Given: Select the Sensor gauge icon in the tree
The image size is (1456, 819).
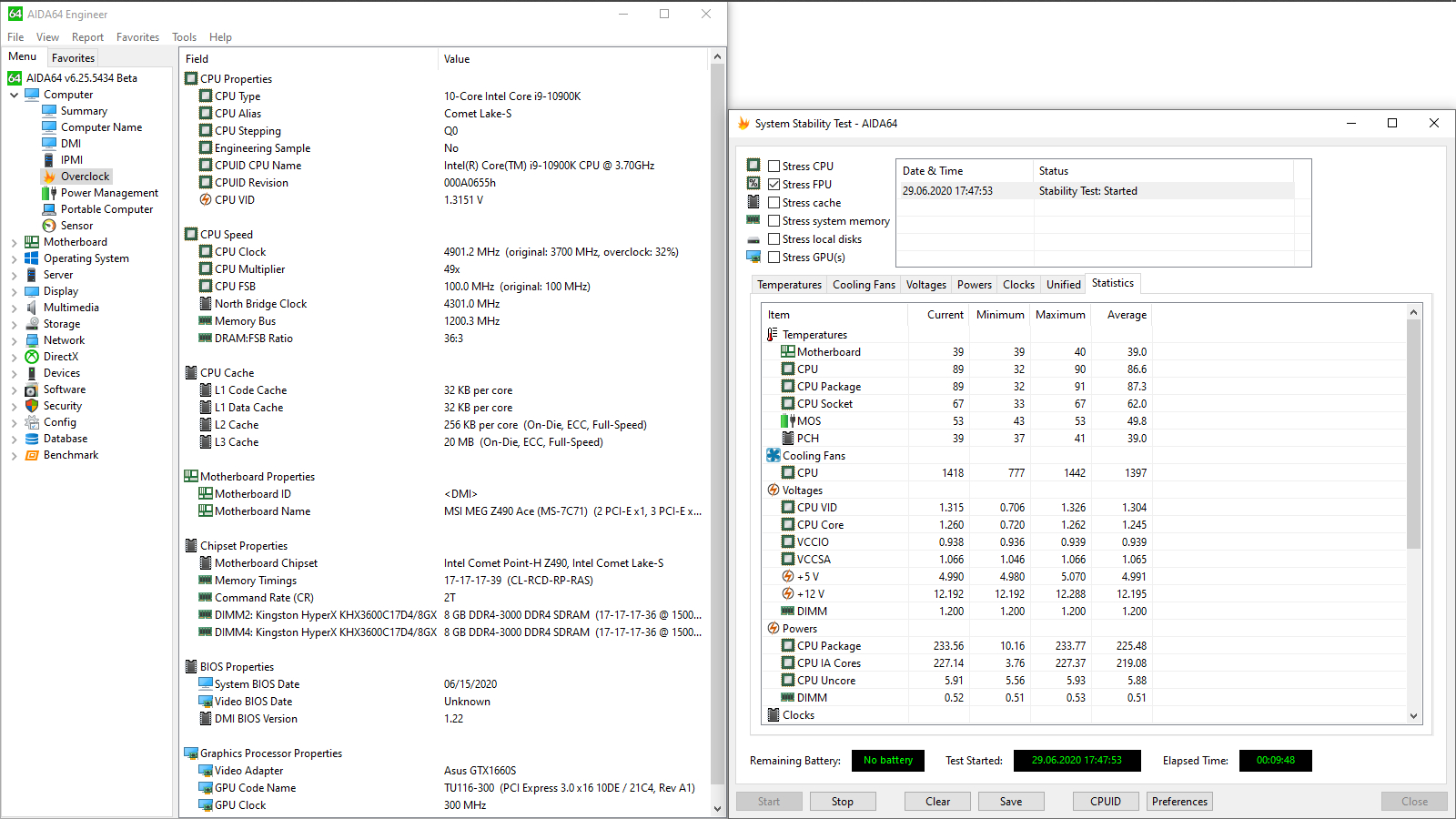Looking at the screenshot, I should click(x=49, y=226).
